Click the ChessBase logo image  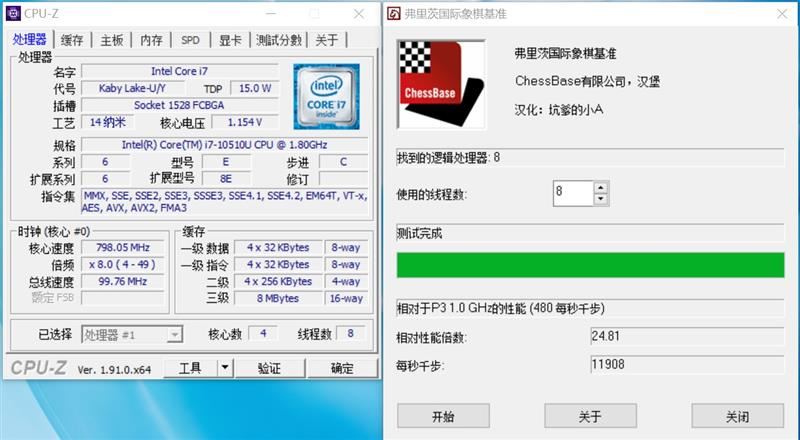pos(441,84)
